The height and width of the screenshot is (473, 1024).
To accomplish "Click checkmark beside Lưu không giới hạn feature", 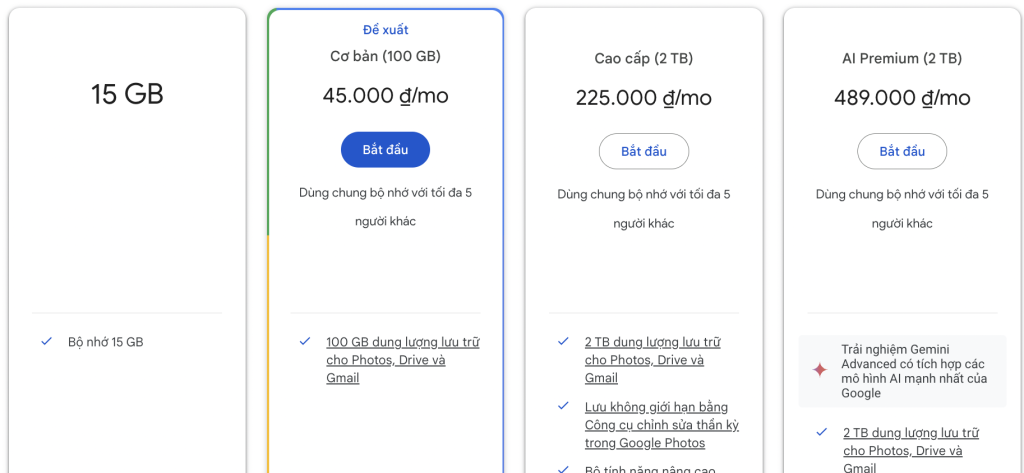I will [564, 406].
